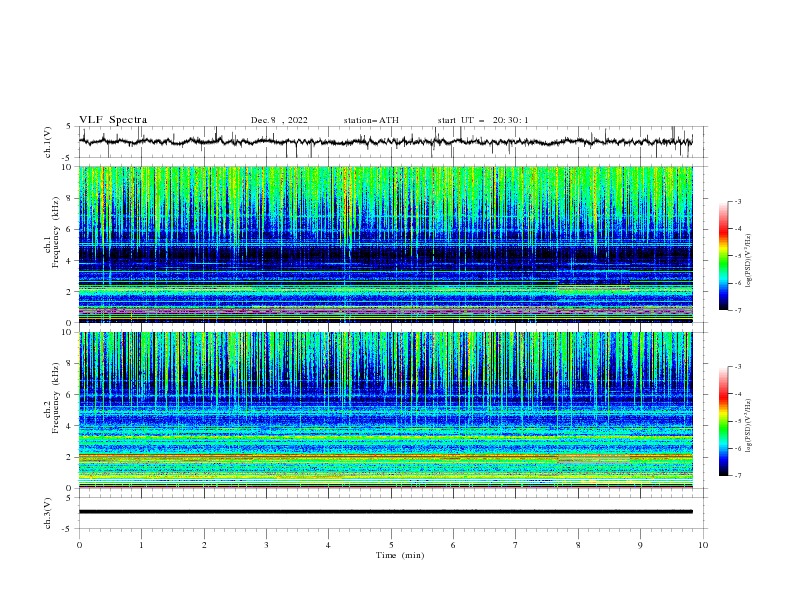Click the ch.1 colorbar "log(PSD)(V²/Hz)" label
This screenshot has height=612, width=792.
point(749,261)
